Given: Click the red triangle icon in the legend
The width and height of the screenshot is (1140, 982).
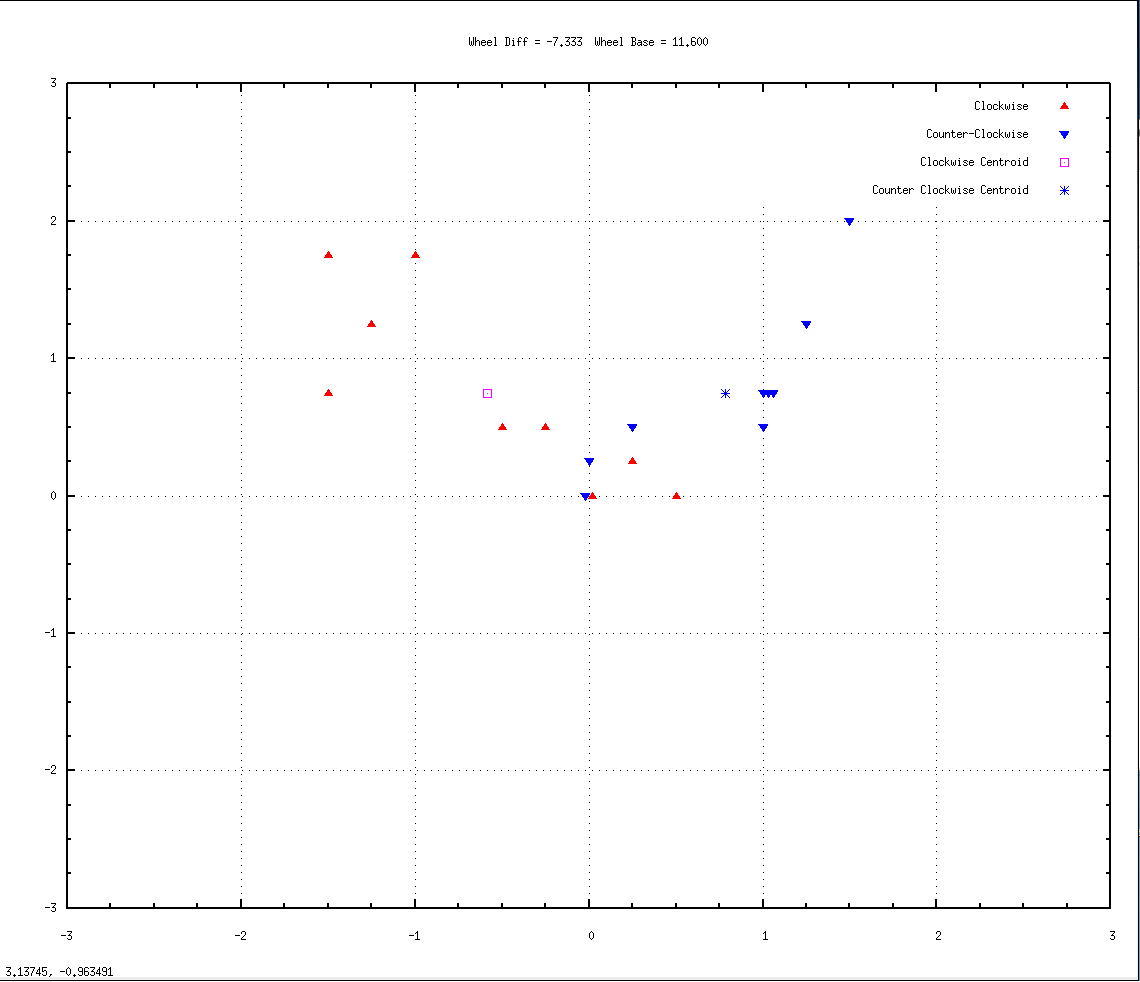Looking at the screenshot, I should coord(1064,106).
